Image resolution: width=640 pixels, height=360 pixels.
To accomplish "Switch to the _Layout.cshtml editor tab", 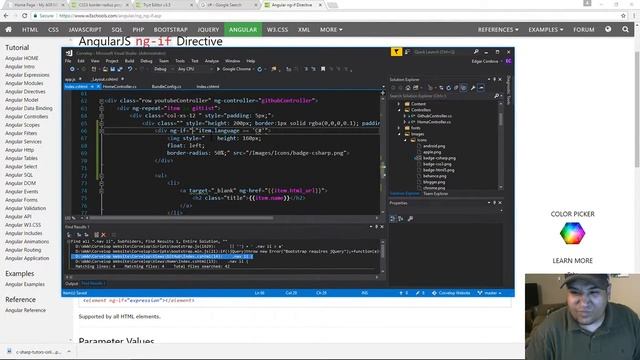I will click(105, 79).
